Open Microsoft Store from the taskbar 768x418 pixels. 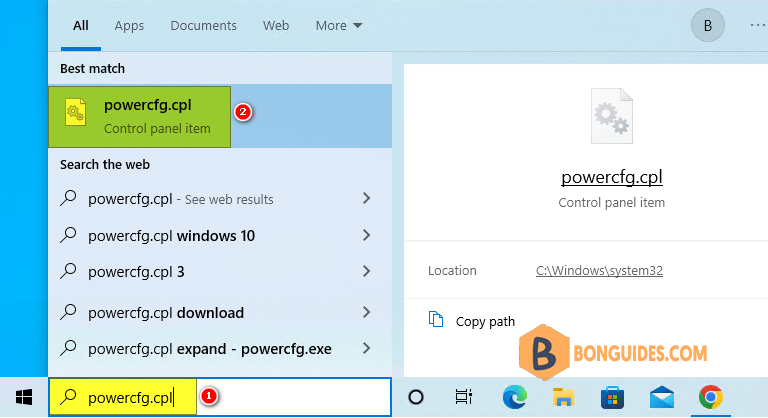click(x=612, y=397)
